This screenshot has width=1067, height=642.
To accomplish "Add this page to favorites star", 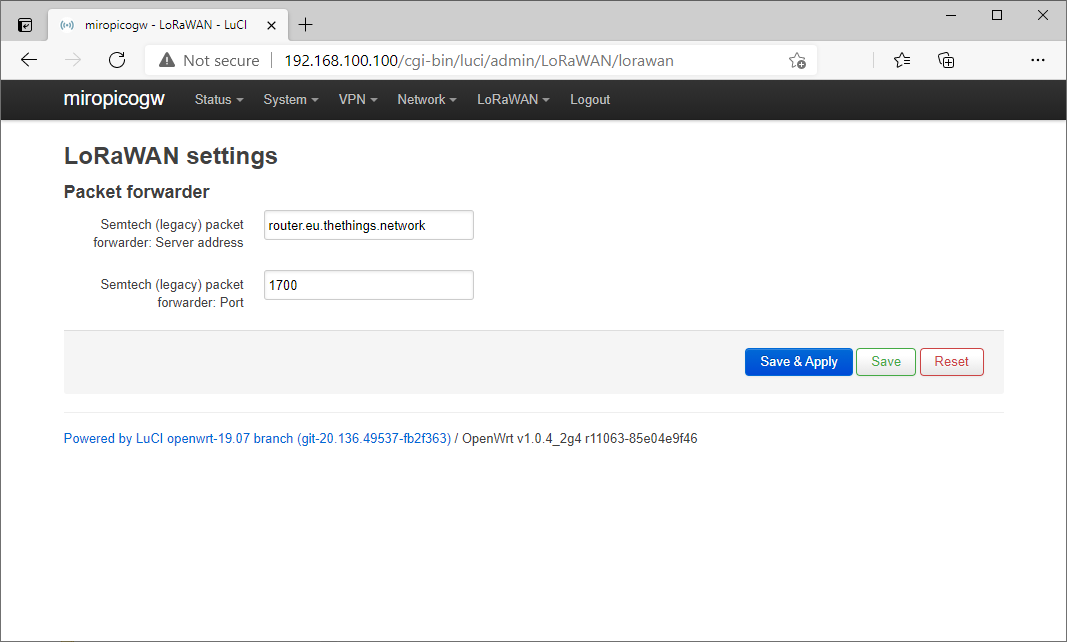I will click(x=797, y=60).
